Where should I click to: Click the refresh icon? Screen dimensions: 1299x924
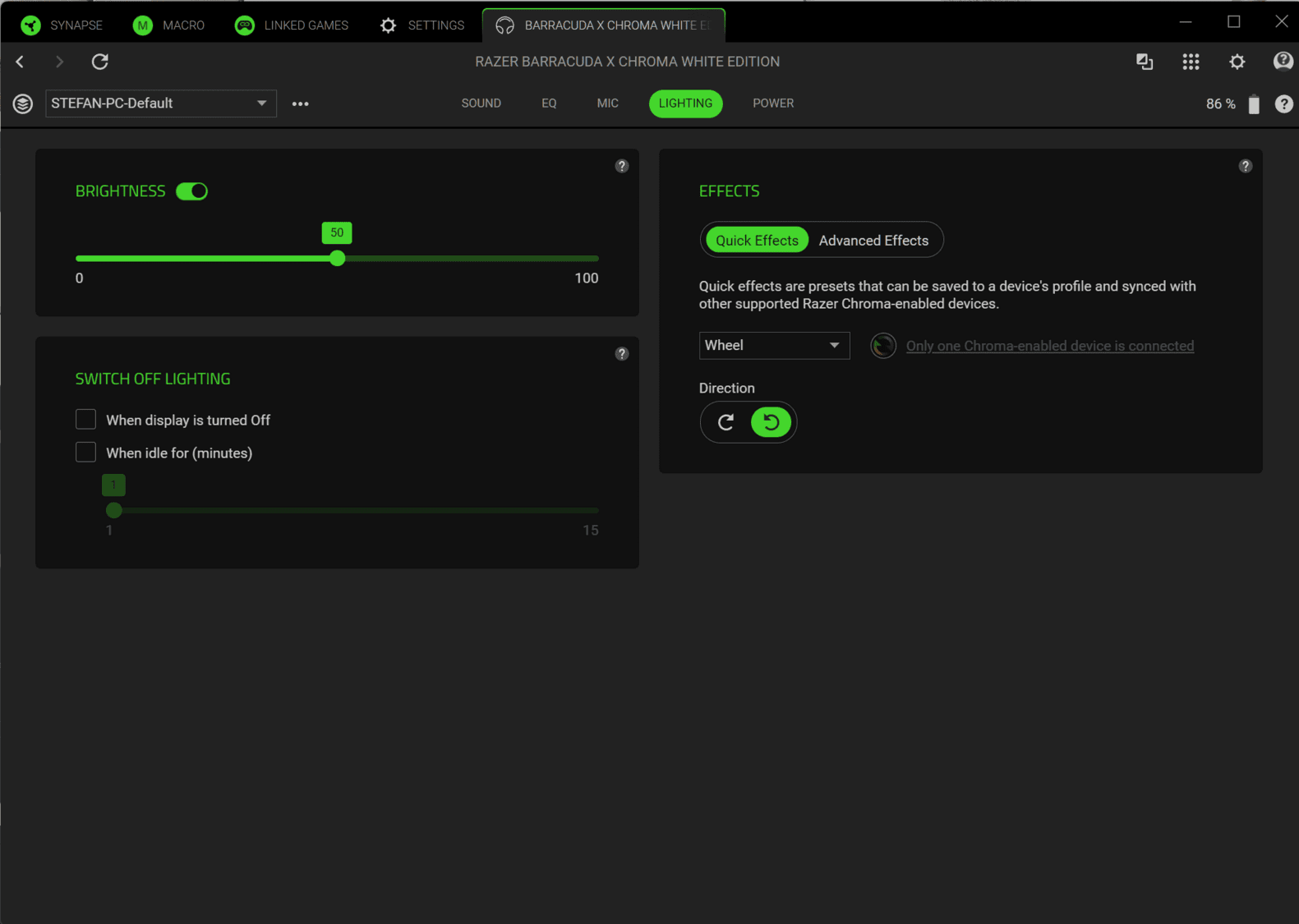tap(100, 62)
